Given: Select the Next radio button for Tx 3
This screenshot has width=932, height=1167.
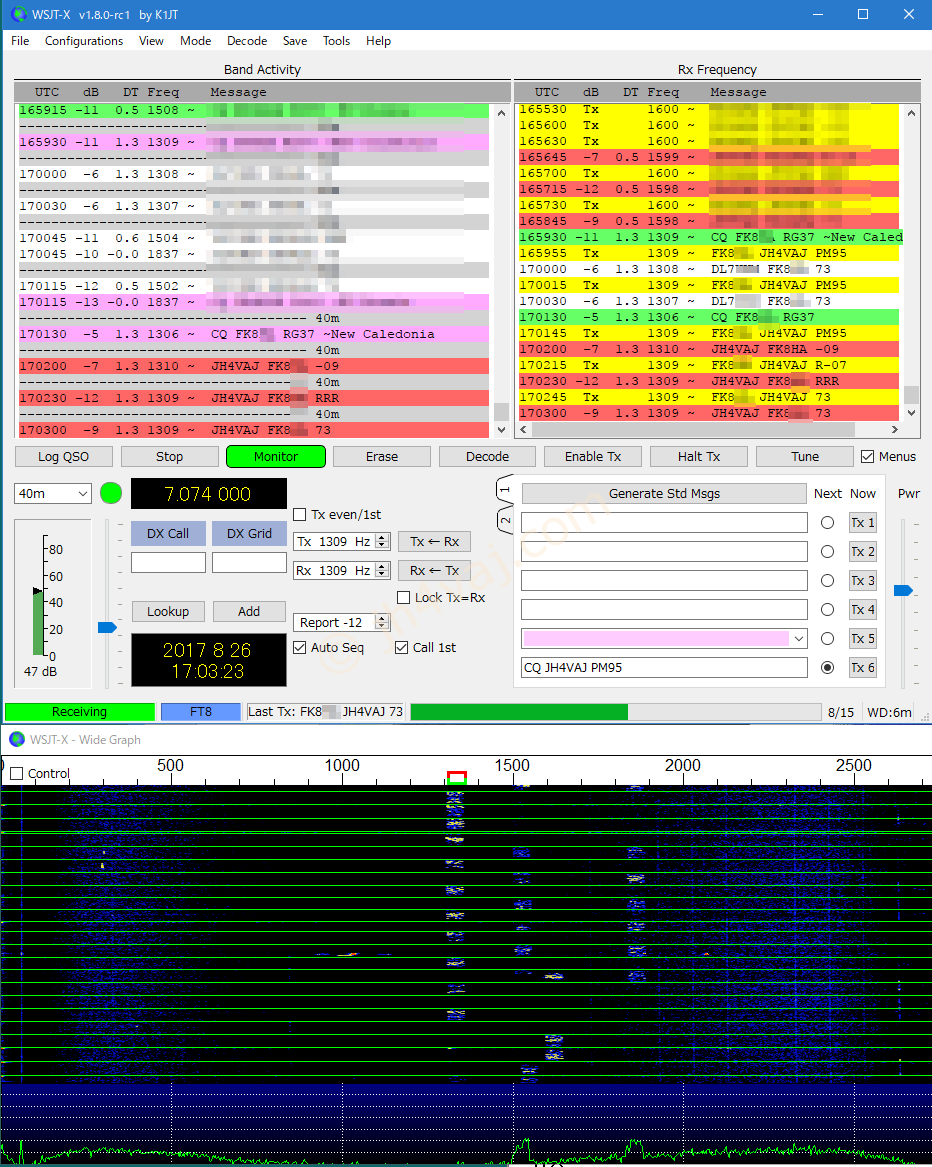Looking at the screenshot, I should [827, 581].
